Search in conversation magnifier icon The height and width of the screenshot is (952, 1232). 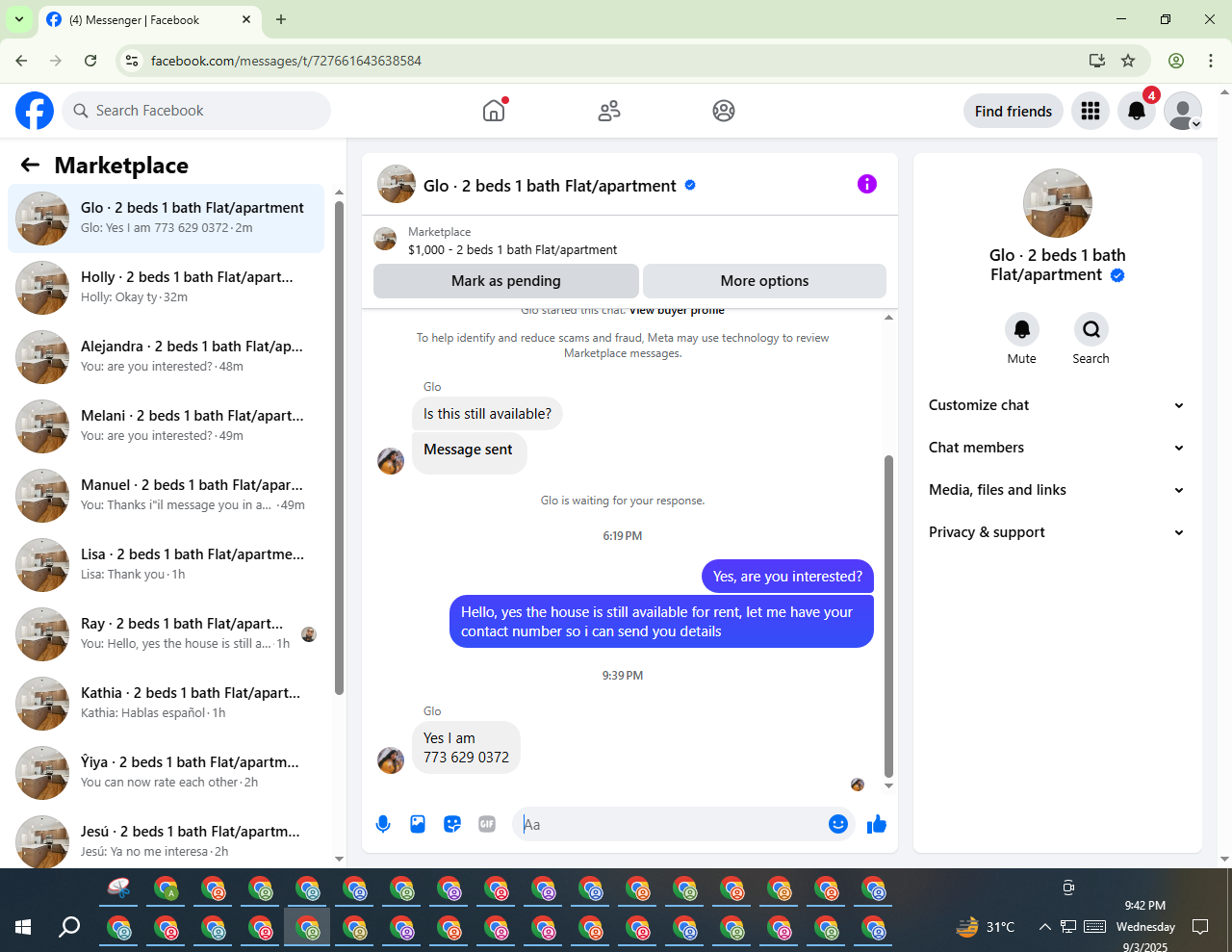(x=1091, y=329)
